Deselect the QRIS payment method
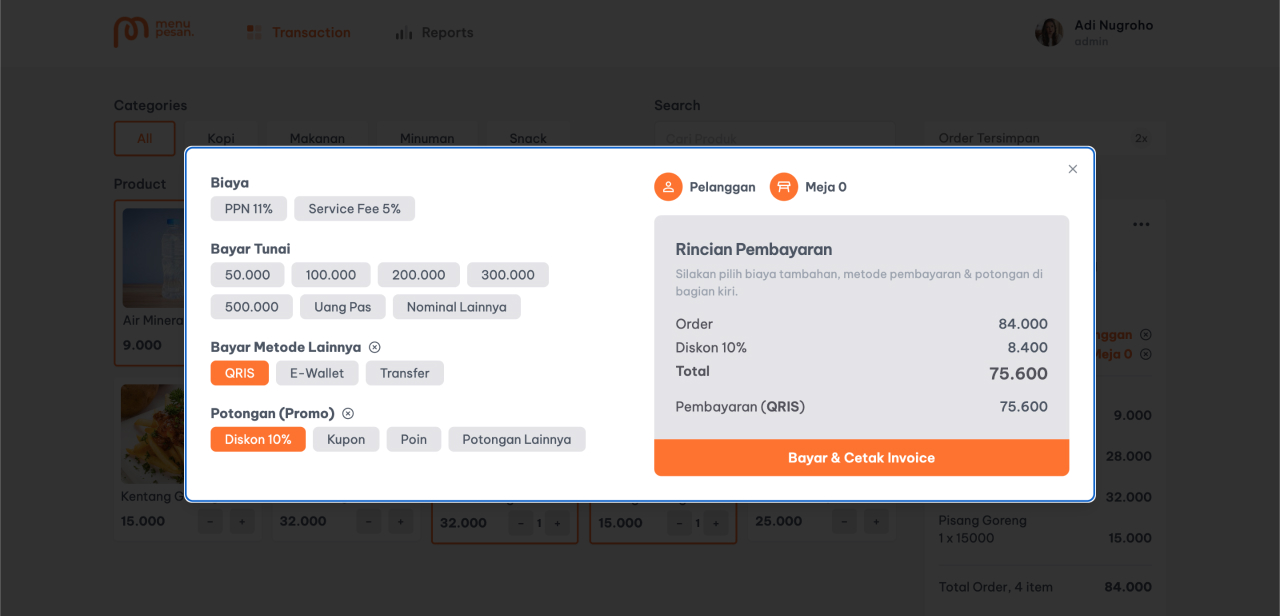1280x616 pixels. [x=240, y=373]
